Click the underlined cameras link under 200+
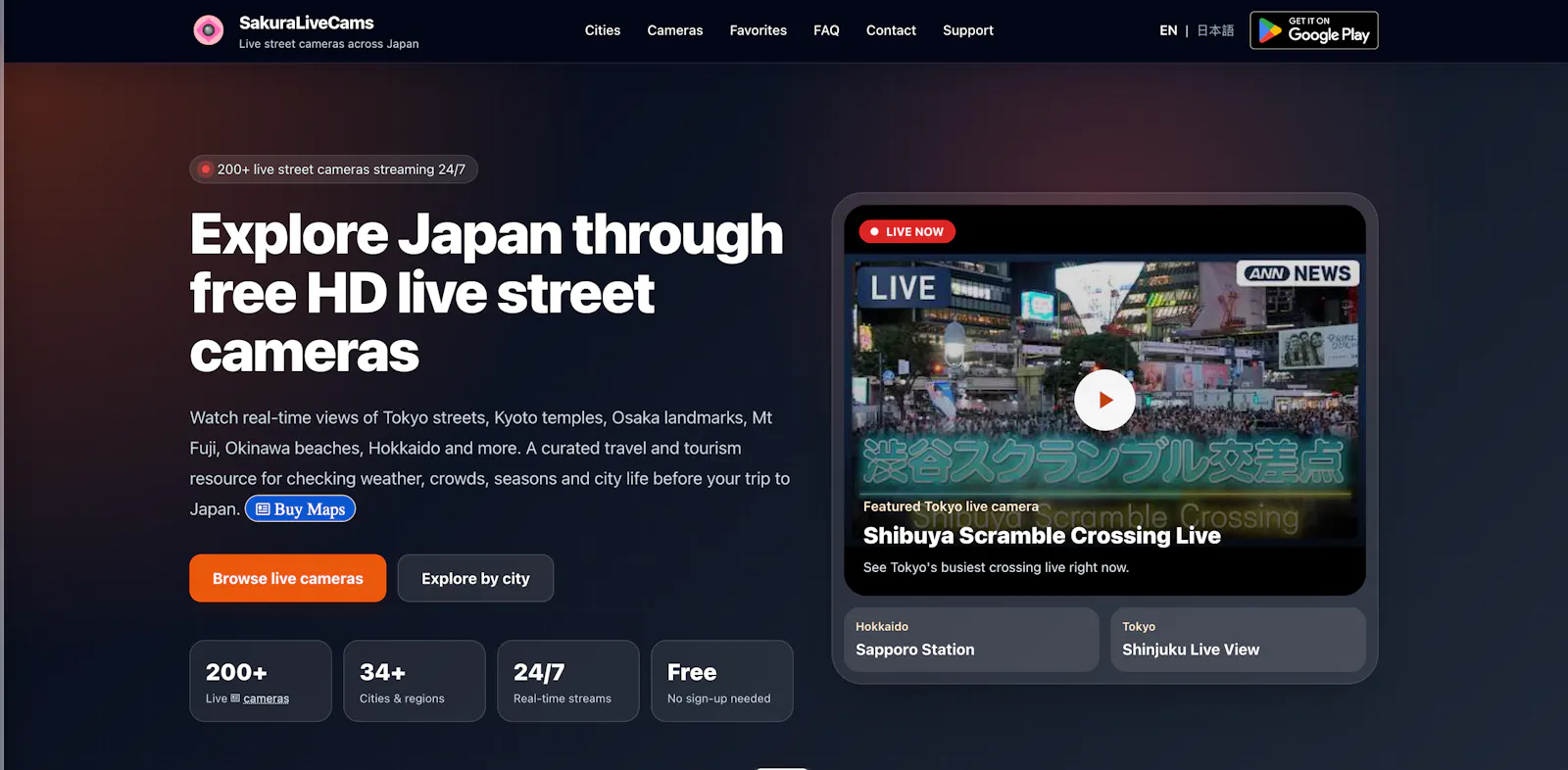The height and width of the screenshot is (770, 1568). click(266, 698)
